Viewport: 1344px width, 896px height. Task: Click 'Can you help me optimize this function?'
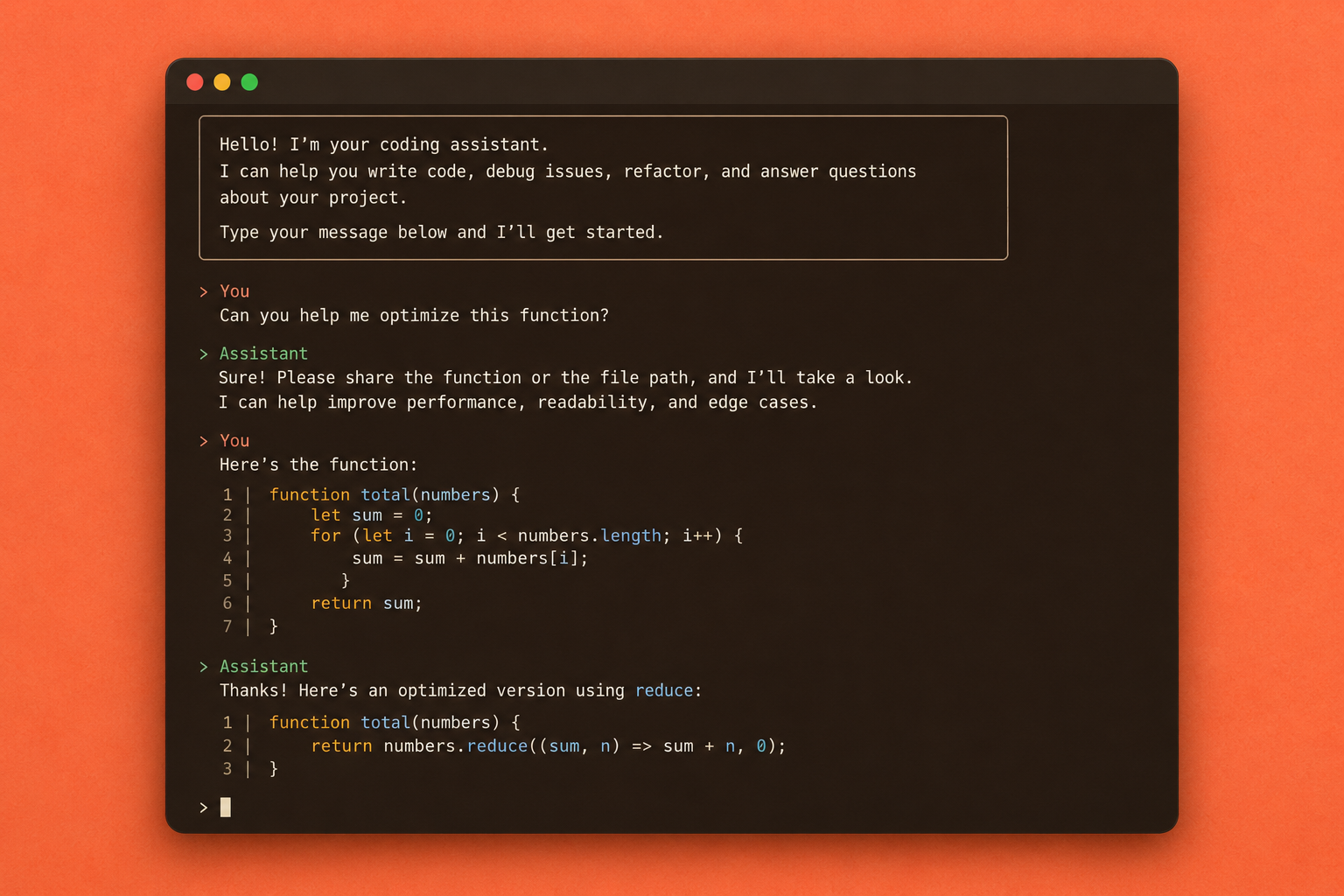[414, 315]
